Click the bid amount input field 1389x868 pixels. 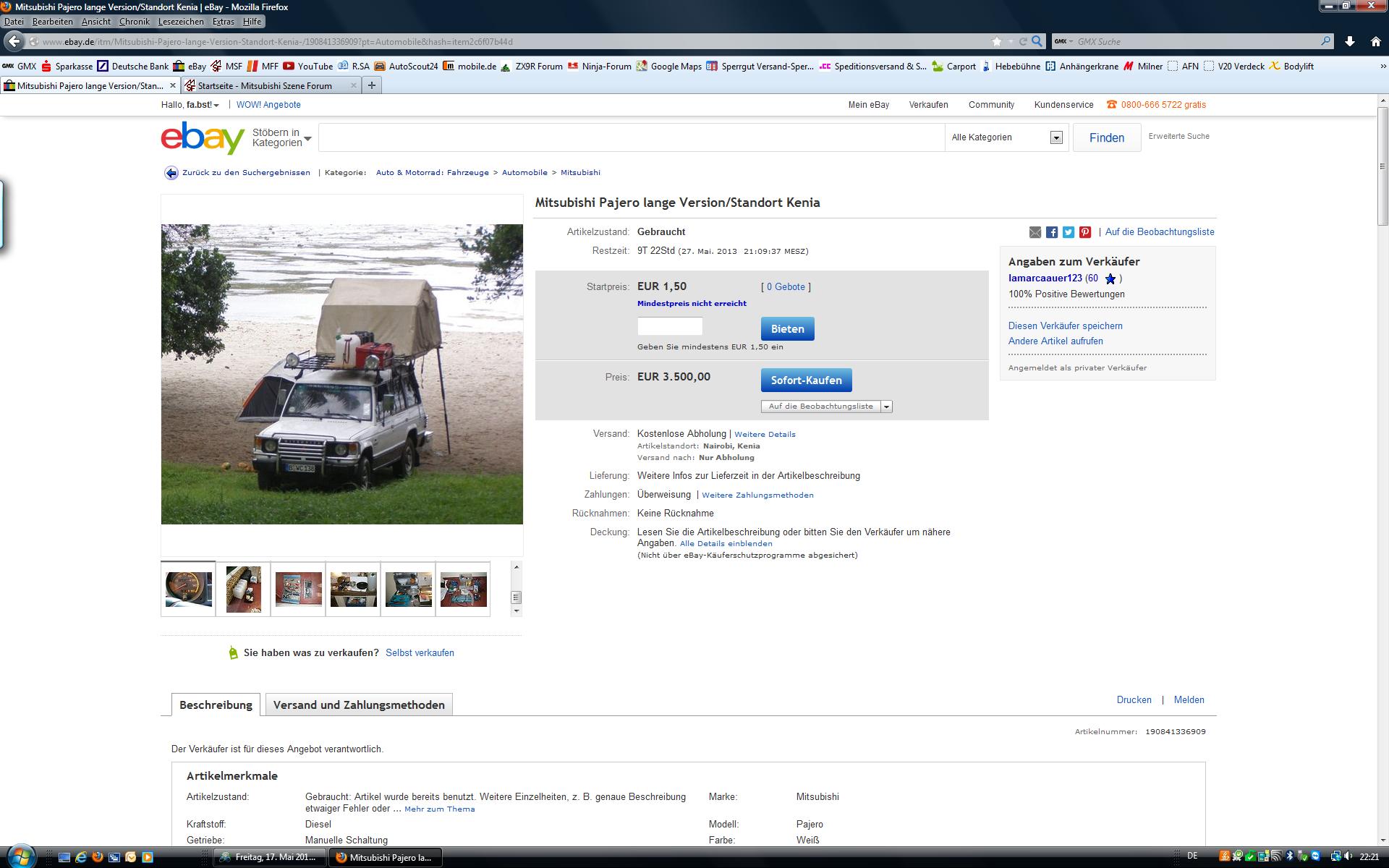670,327
